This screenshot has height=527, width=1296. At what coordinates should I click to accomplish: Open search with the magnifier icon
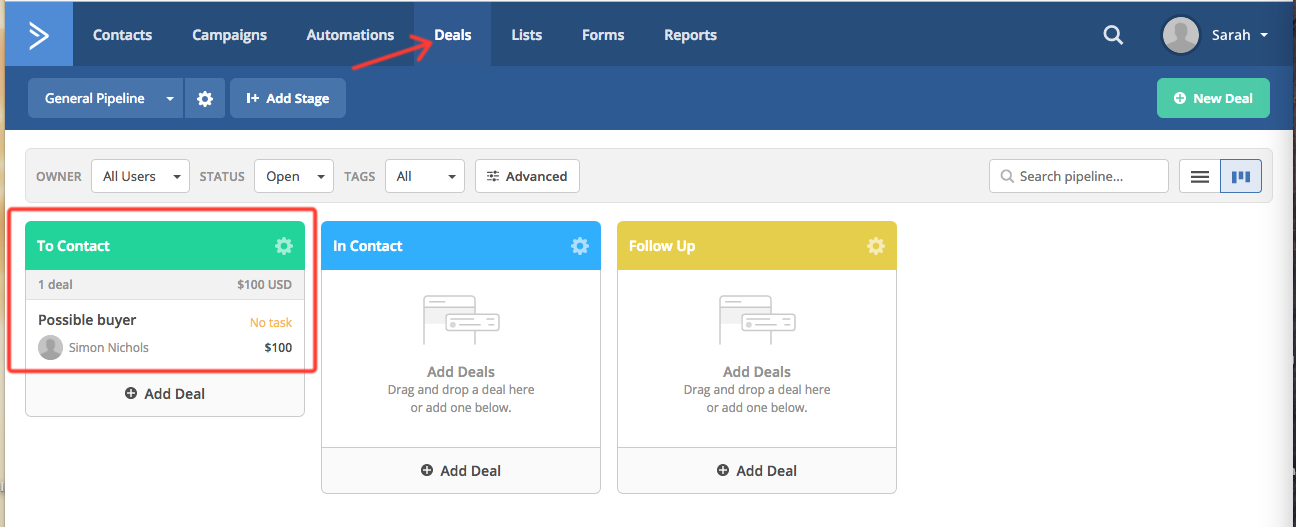coord(1113,35)
